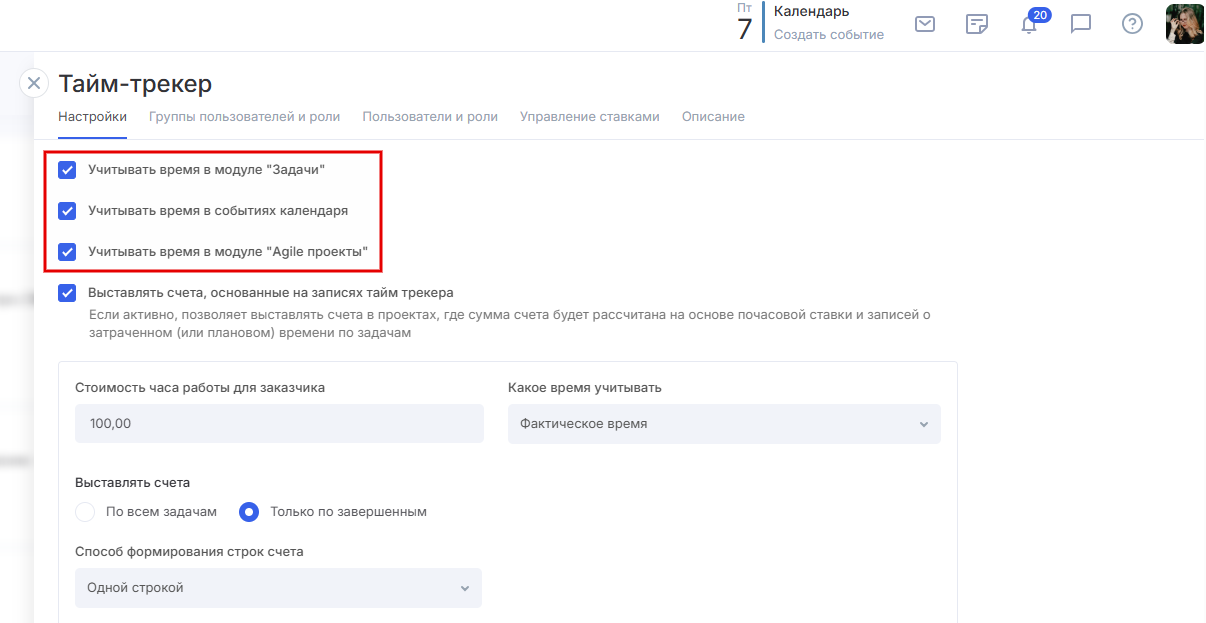Open the help question mark icon

[1132, 24]
